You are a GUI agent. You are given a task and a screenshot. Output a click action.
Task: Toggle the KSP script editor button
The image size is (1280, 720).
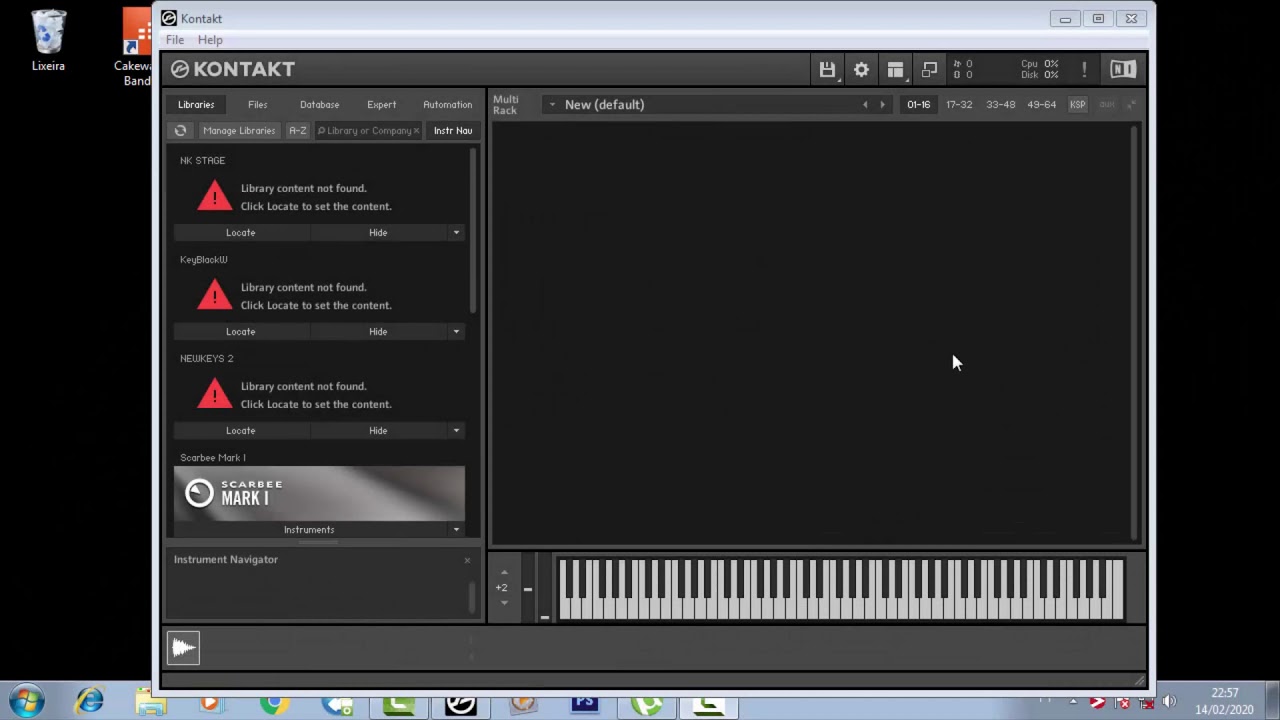pyautogui.click(x=1077, y=104)
